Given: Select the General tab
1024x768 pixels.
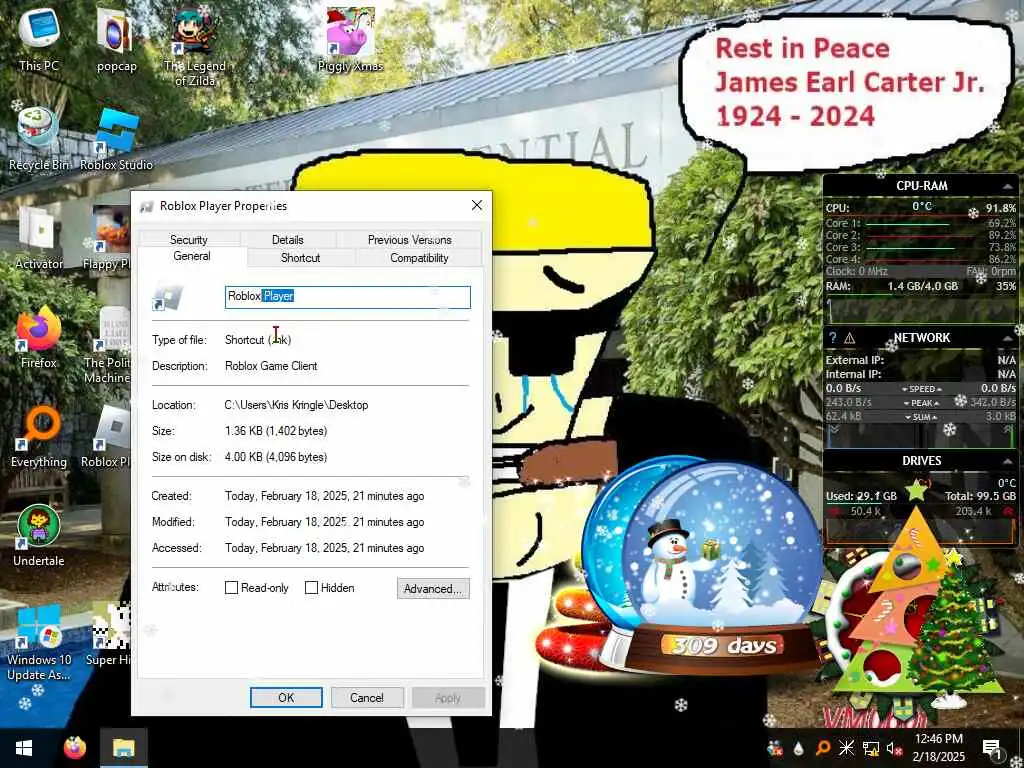Looking at the screenshot, I should coord(192,256).
